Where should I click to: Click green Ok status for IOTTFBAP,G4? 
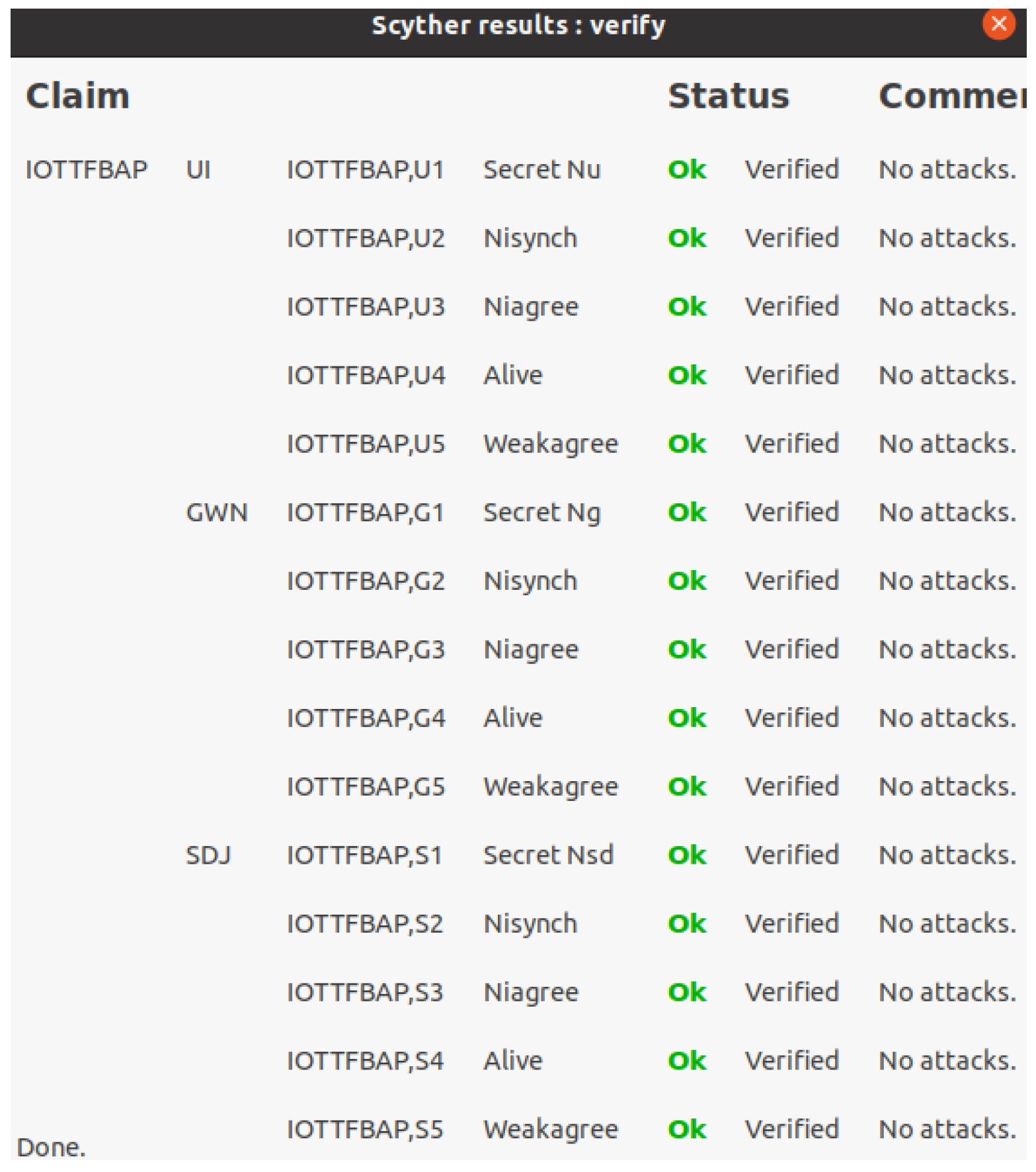[x=687, y=718]
